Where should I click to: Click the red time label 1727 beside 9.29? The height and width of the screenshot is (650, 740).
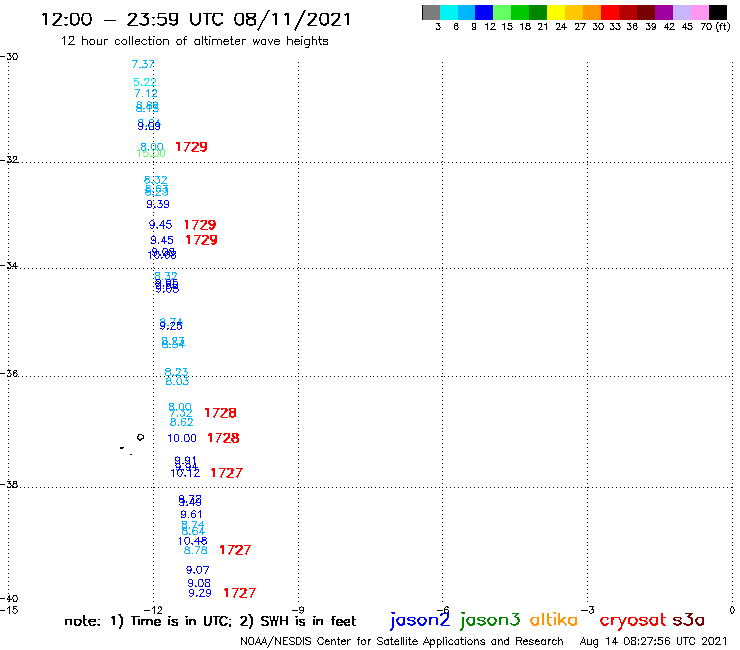pos(240,593)
